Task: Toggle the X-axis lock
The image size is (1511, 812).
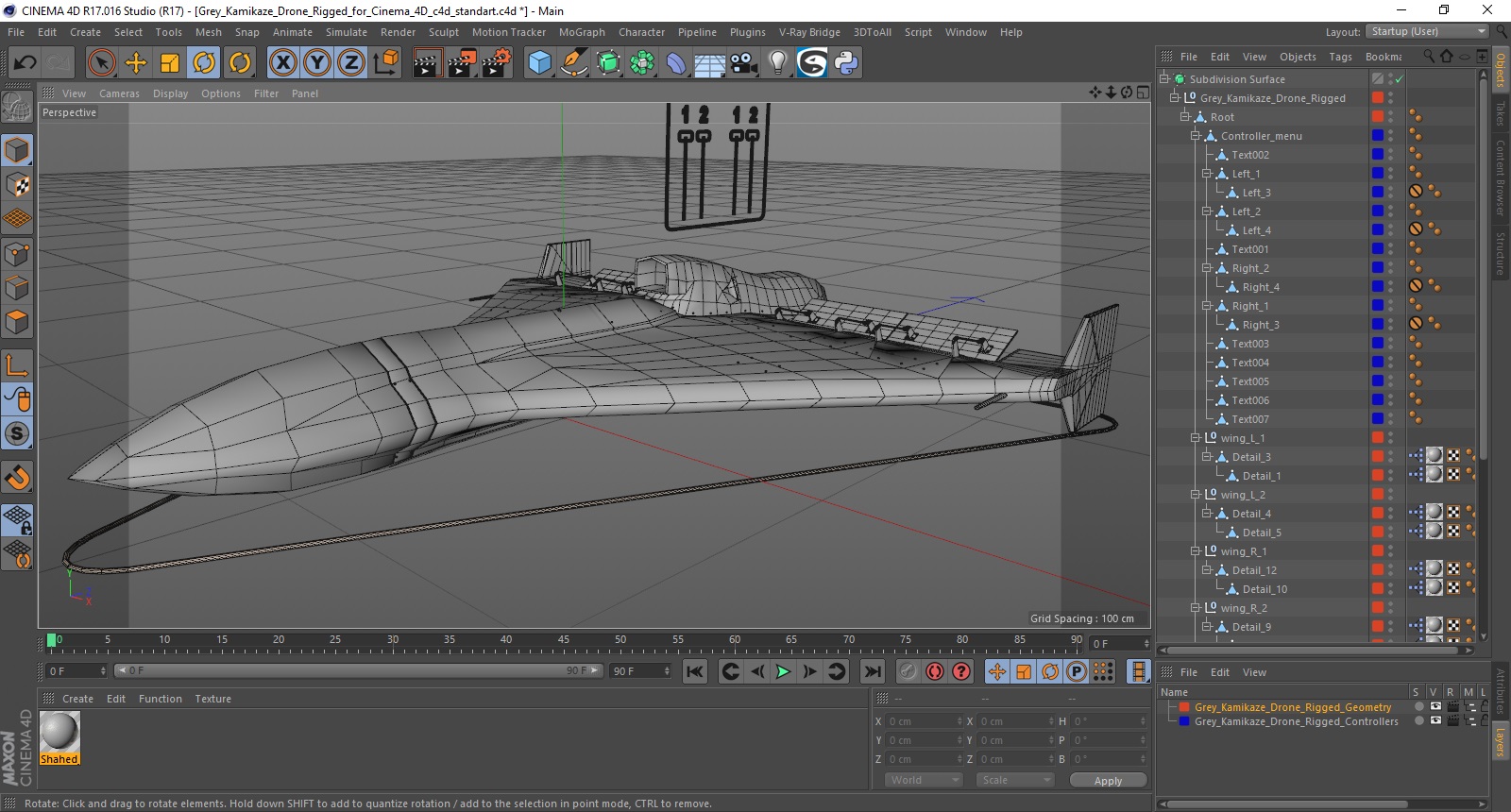Action: pos(282,63)
